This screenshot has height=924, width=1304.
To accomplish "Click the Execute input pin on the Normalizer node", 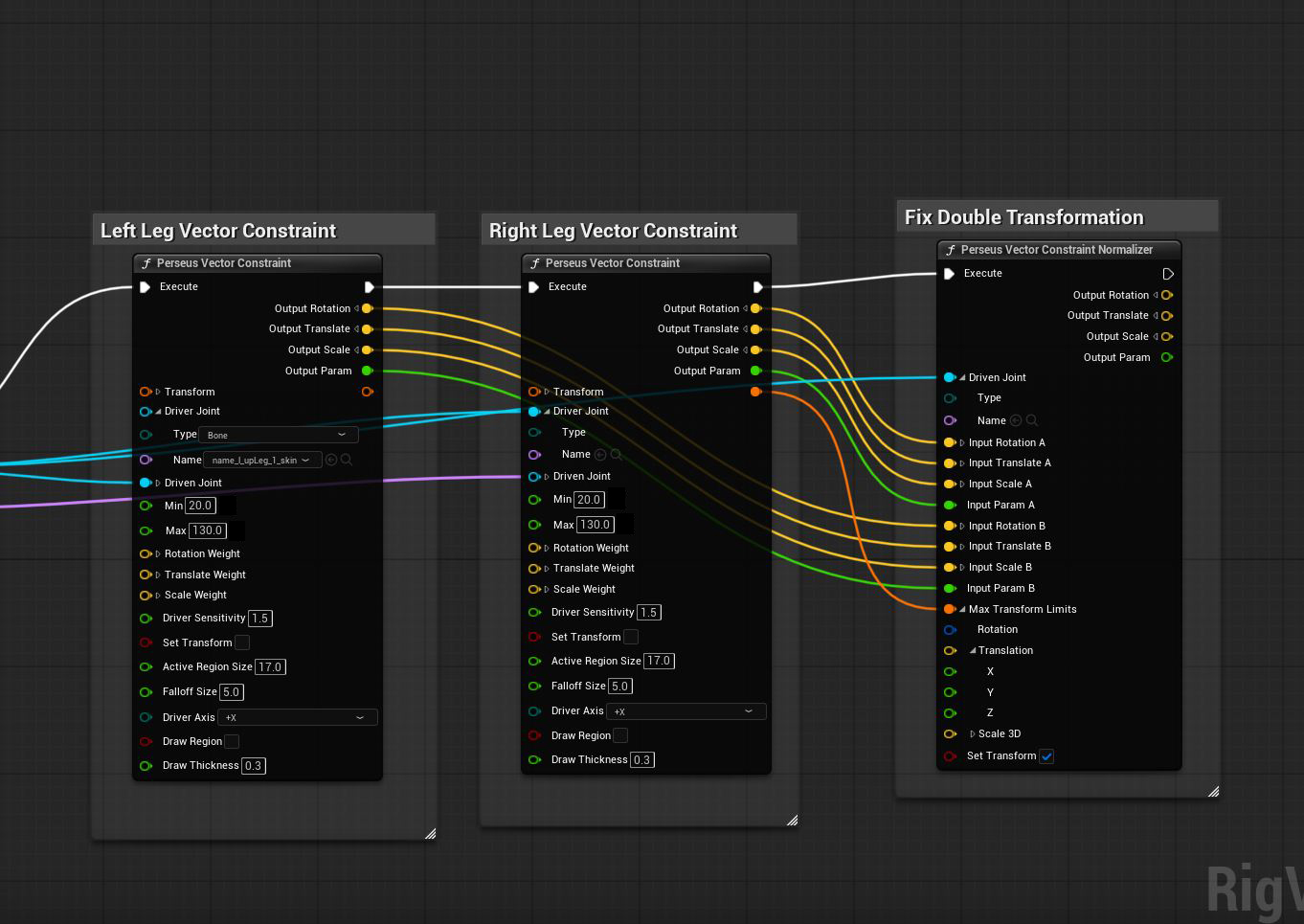I will click(949, 274).
